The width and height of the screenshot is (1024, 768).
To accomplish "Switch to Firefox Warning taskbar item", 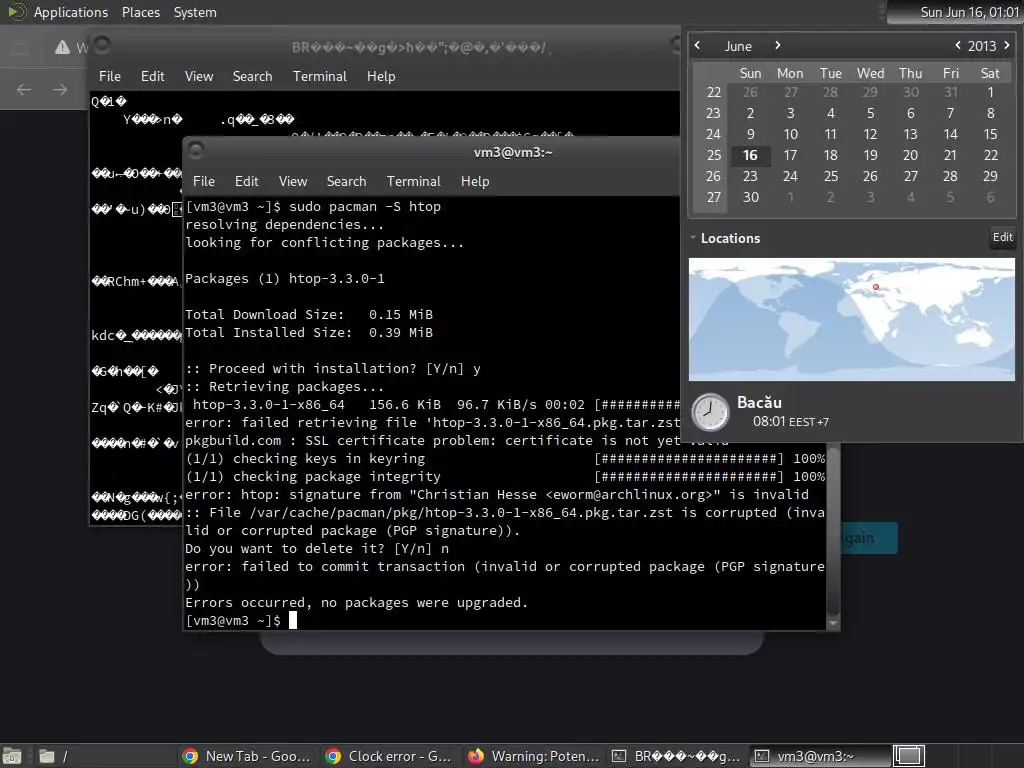I will pos(533,756).
